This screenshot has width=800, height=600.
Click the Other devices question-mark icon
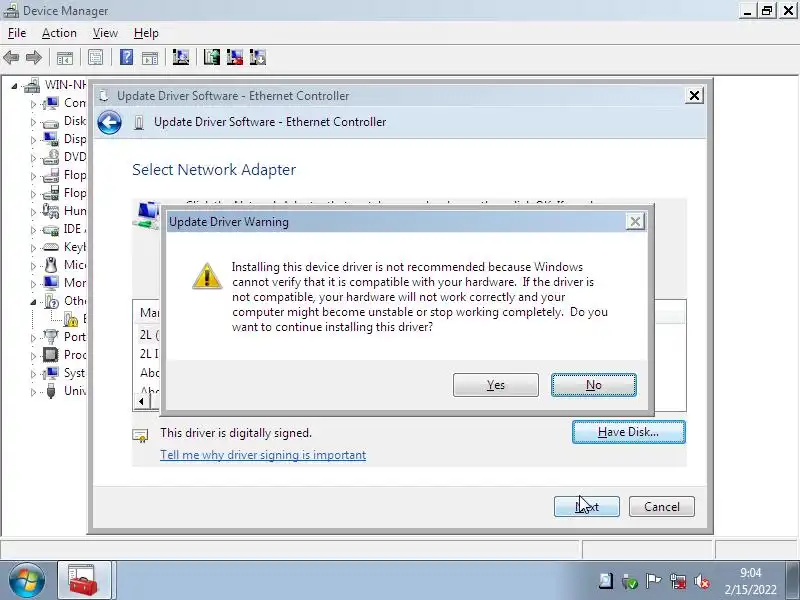52,301
